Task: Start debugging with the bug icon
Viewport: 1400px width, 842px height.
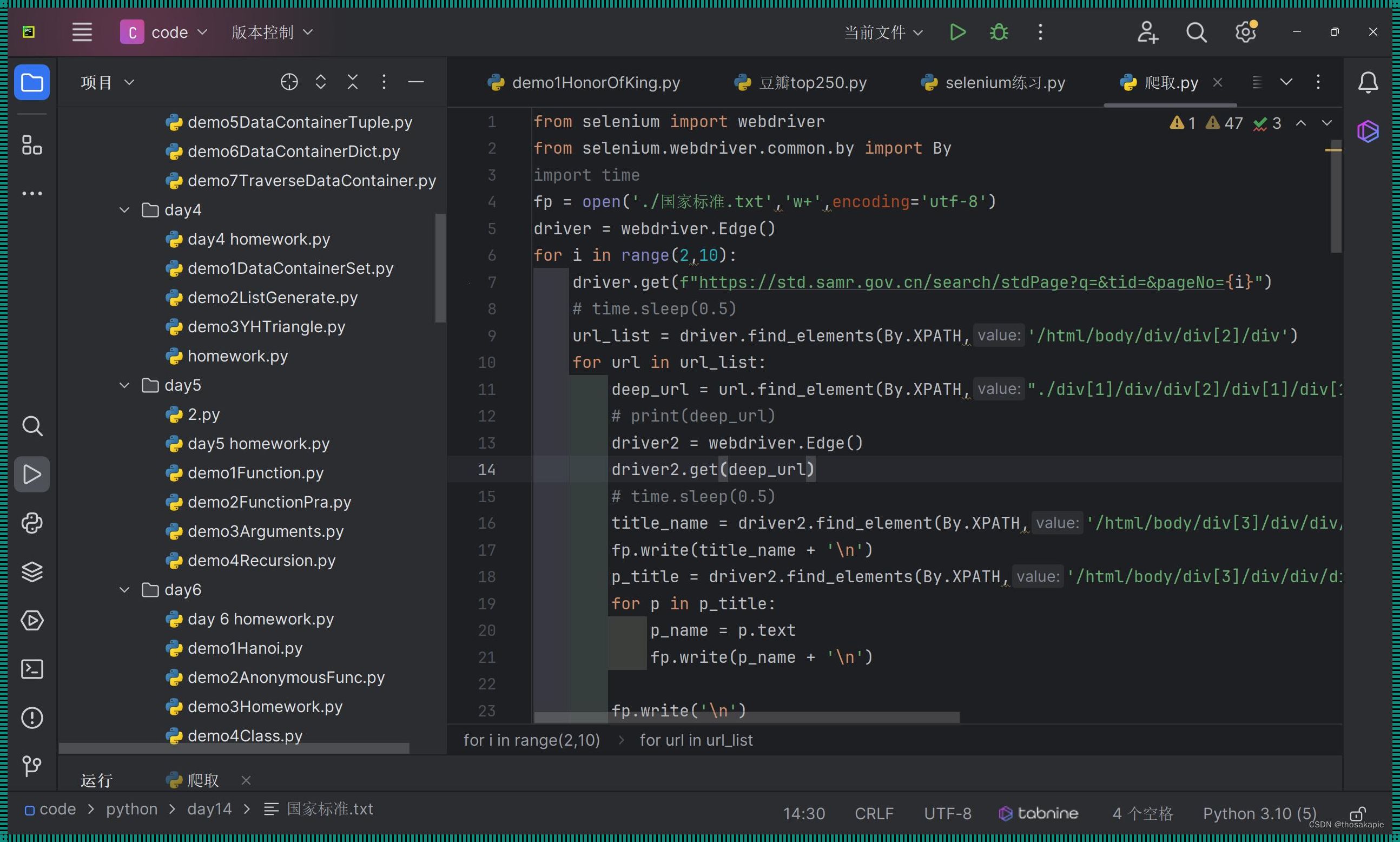Action: pyautogui.click(x=999, y=32)
